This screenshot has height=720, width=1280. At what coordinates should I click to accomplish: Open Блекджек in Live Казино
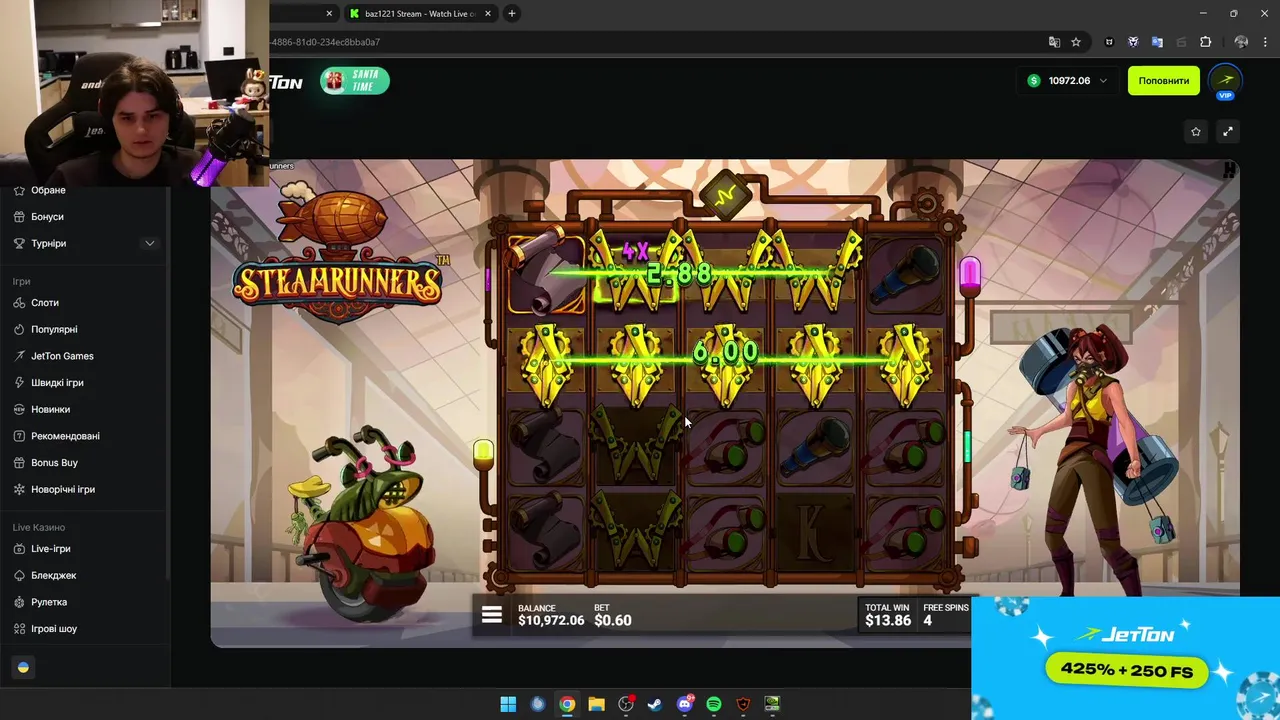54,576
